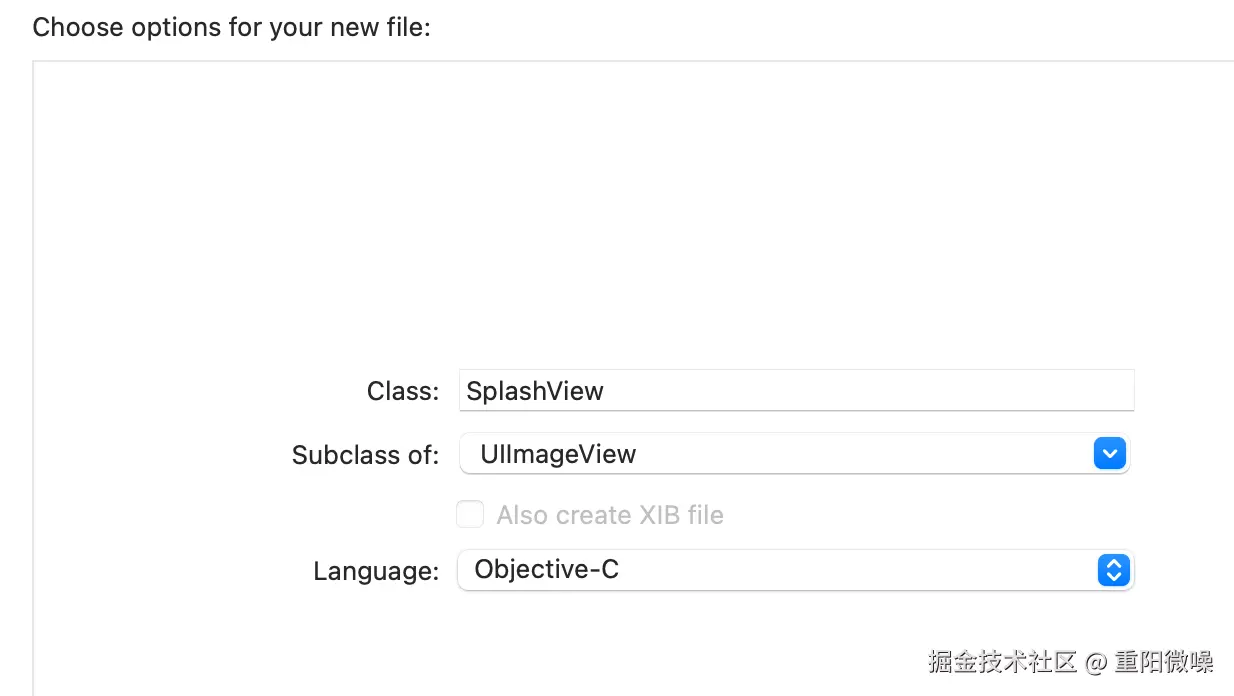Open the Language popup menu

point(780,570)
